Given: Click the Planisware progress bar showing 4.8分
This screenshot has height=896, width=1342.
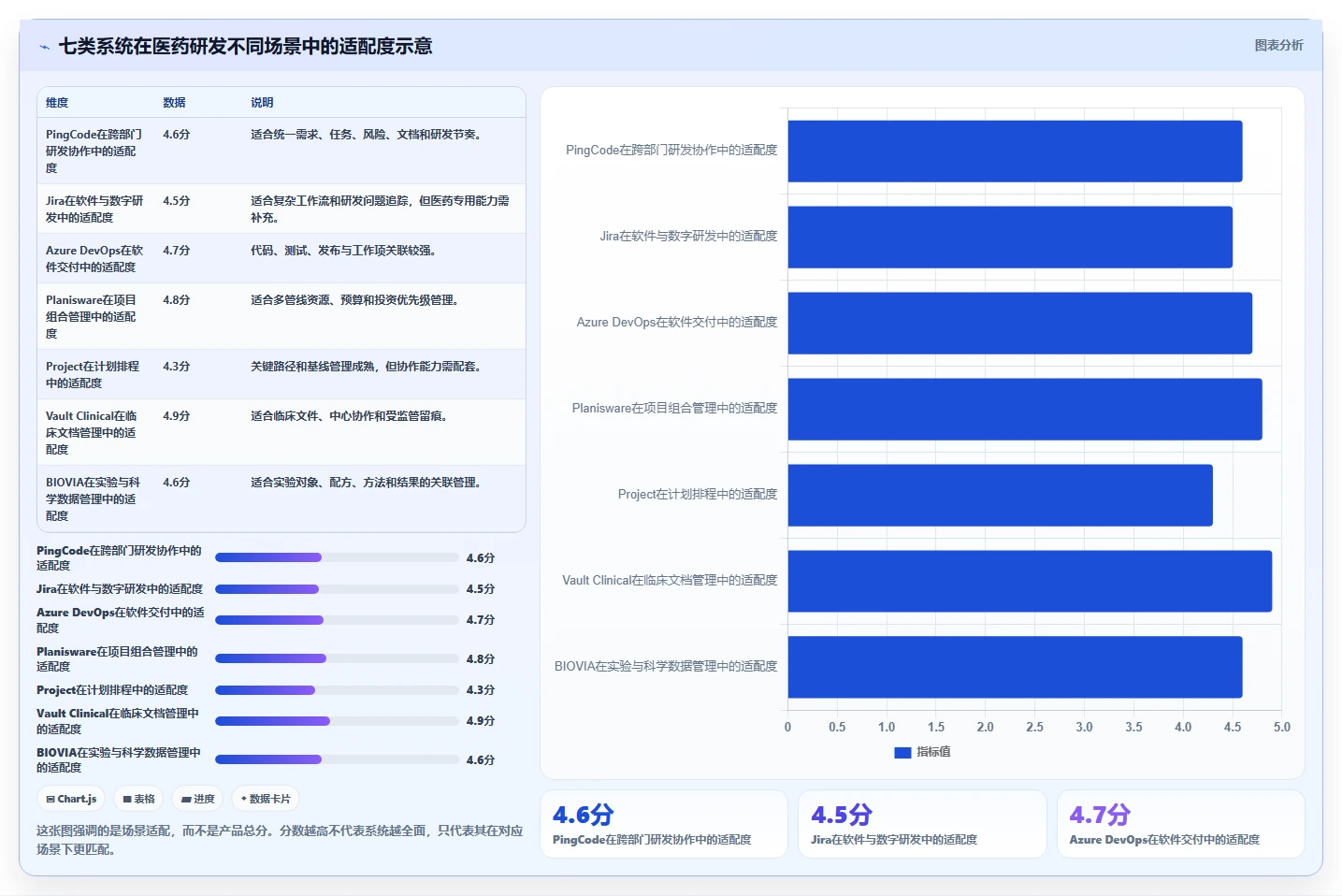Looking at the screenshot, I should tap(337, 658).
